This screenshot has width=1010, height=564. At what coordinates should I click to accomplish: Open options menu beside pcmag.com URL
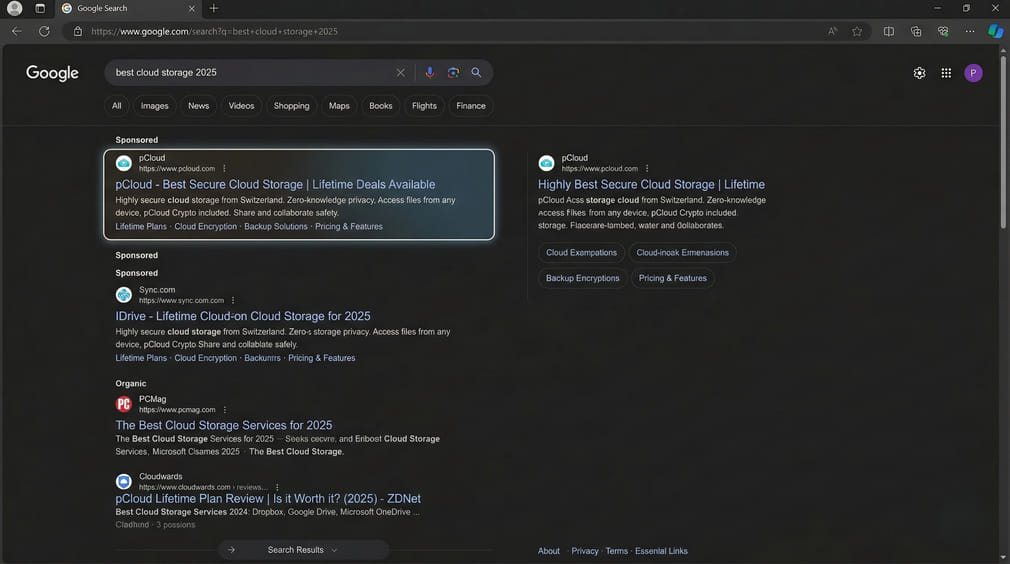(225, 410)
